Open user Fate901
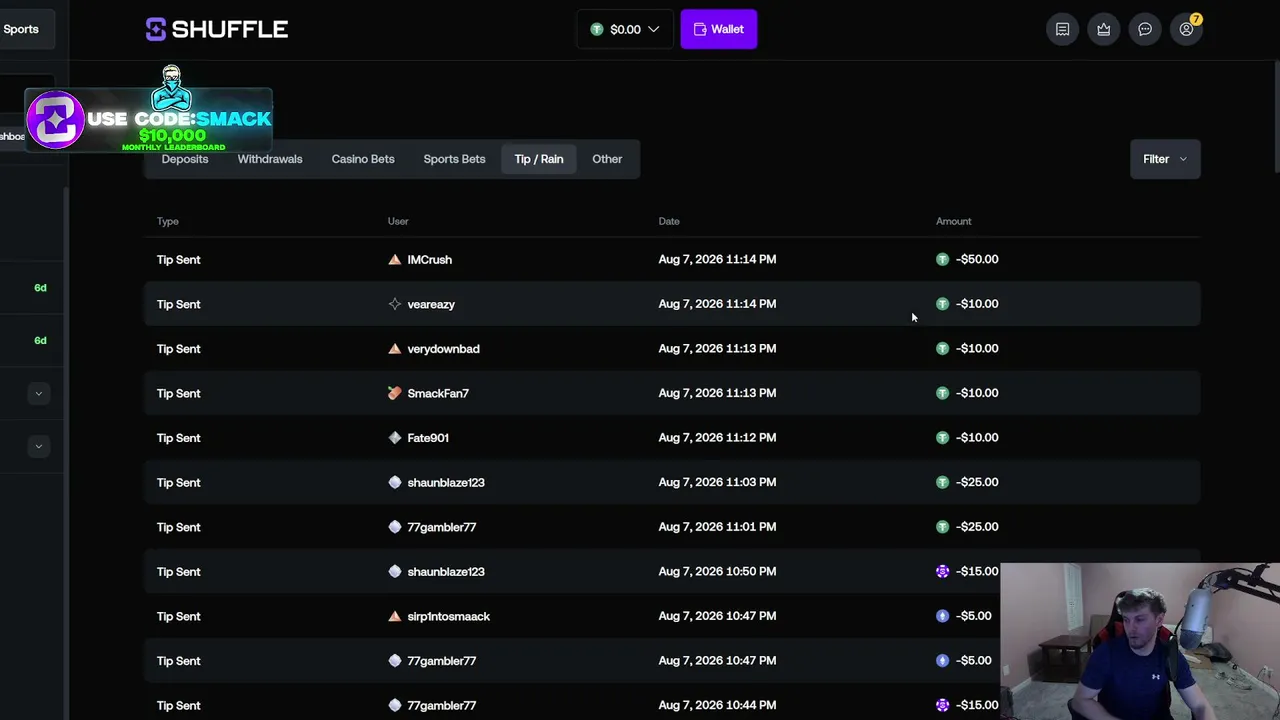The width and height of the screenshot is (1280, 720). tap(428, 437)
